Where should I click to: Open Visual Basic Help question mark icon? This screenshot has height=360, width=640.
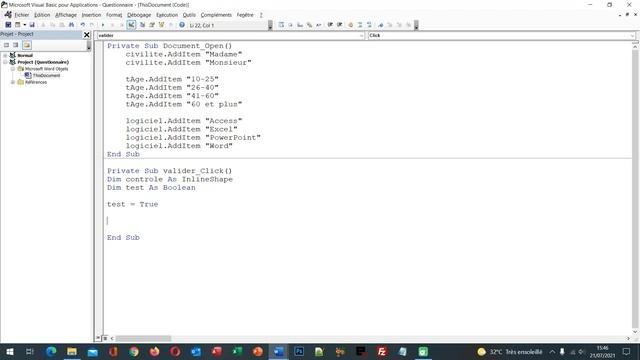(x=182, y=25)
